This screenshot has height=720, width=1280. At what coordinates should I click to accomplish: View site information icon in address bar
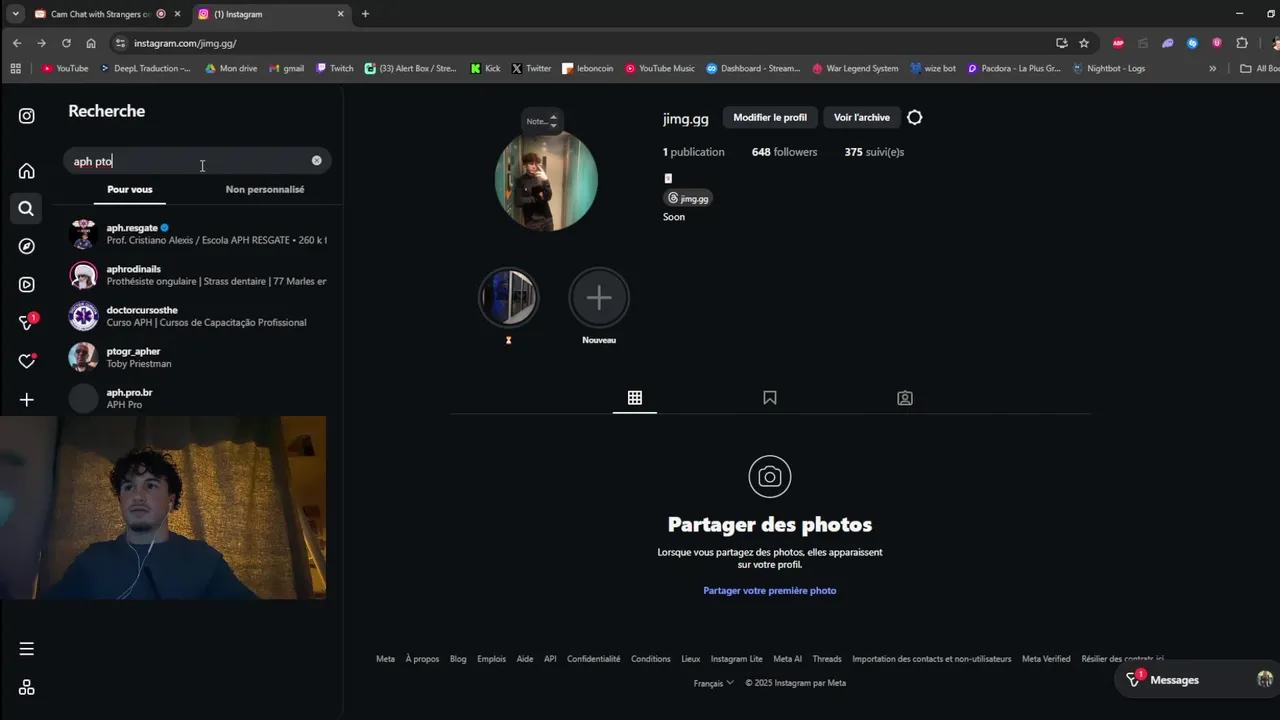click(121, 43)
